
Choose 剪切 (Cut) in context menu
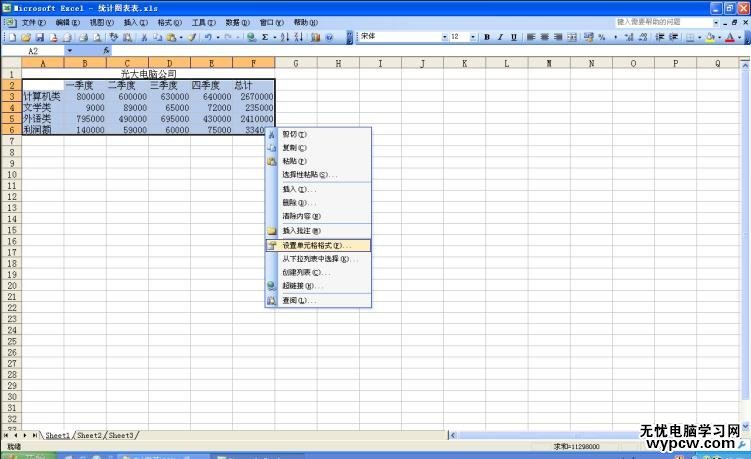(x=318, y=135)
